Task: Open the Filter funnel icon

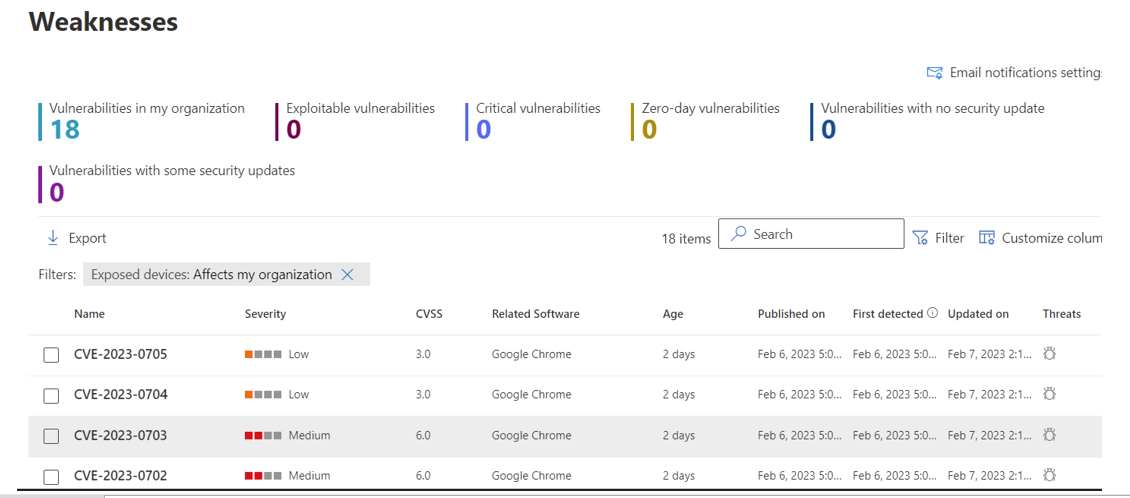Action: coord(920,238)
